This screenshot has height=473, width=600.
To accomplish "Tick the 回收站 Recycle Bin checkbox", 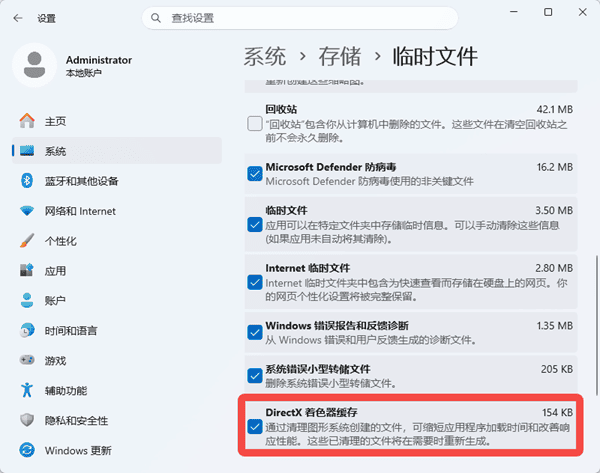I will [x=254, y=124].
